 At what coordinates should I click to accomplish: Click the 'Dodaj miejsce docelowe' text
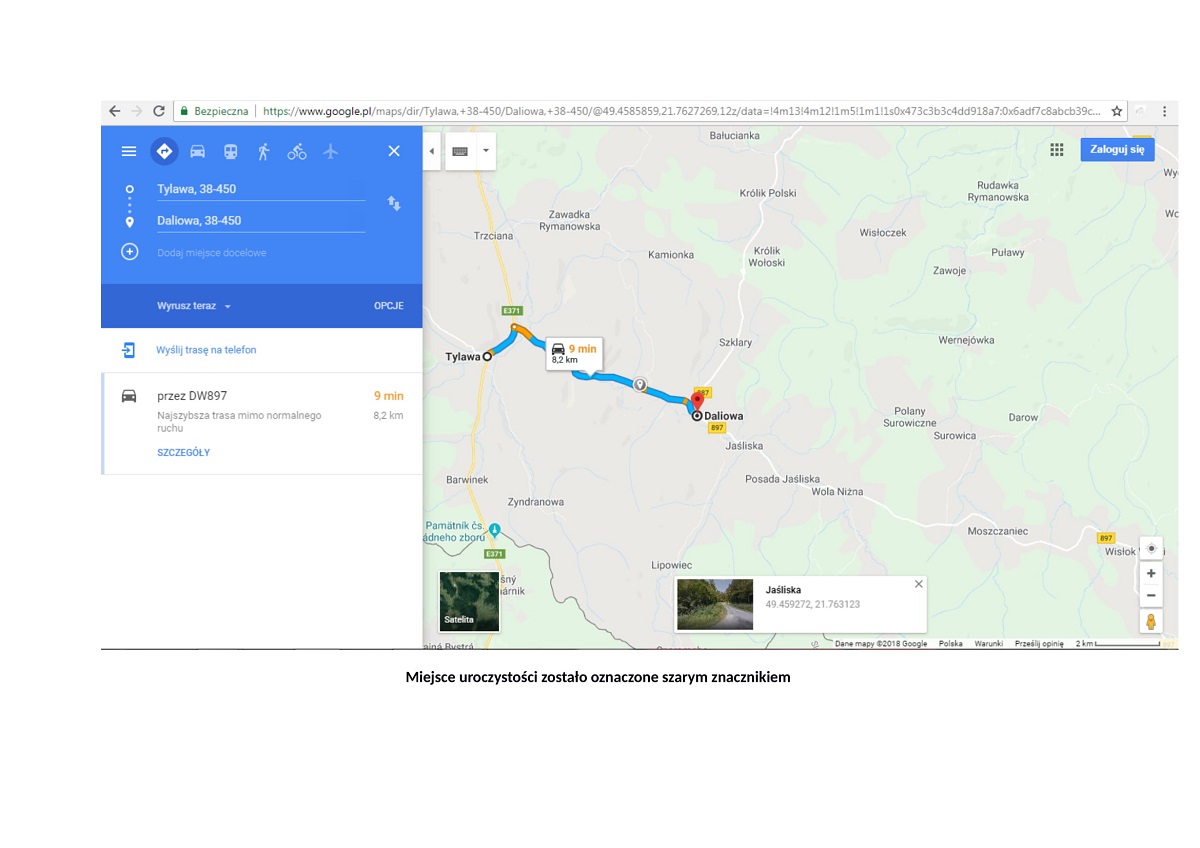212,253
